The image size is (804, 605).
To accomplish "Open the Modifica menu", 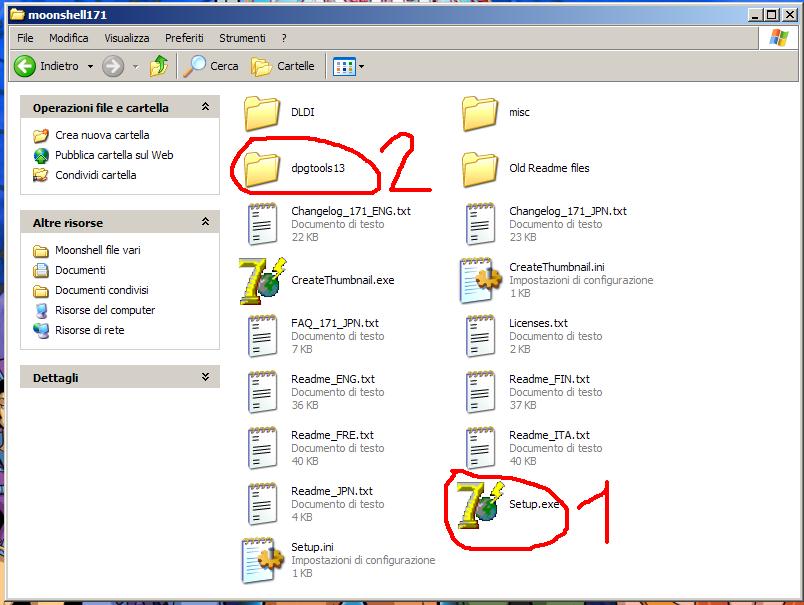I will point(69,38).
